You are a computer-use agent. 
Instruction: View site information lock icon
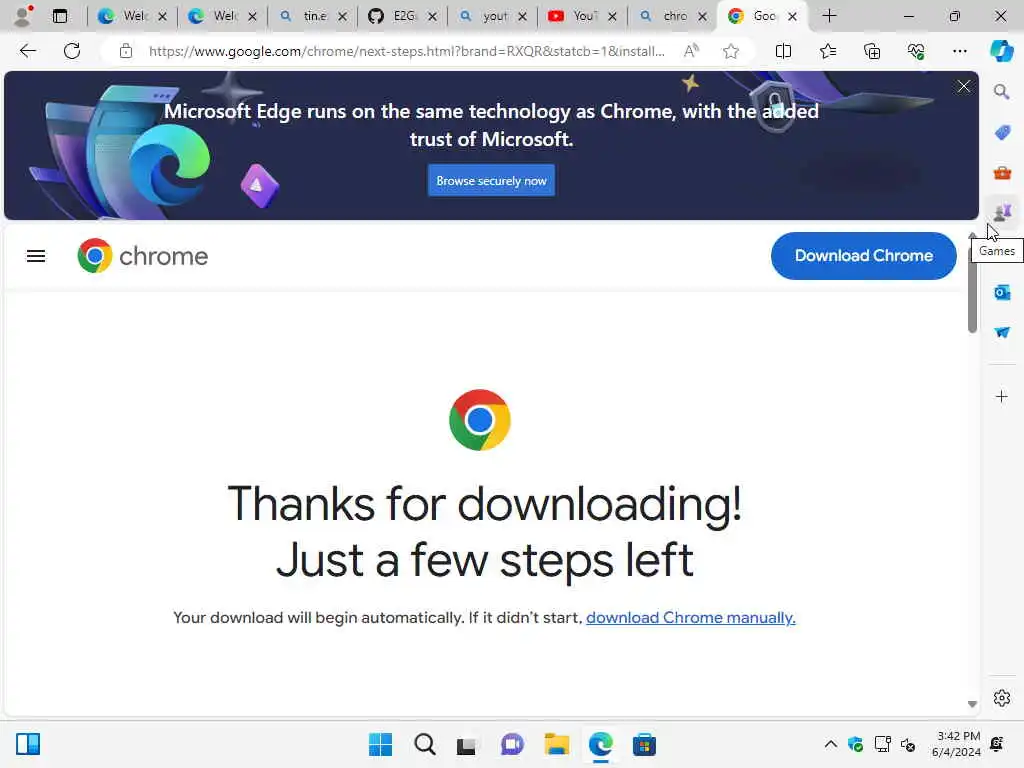[x=126, y=51]
